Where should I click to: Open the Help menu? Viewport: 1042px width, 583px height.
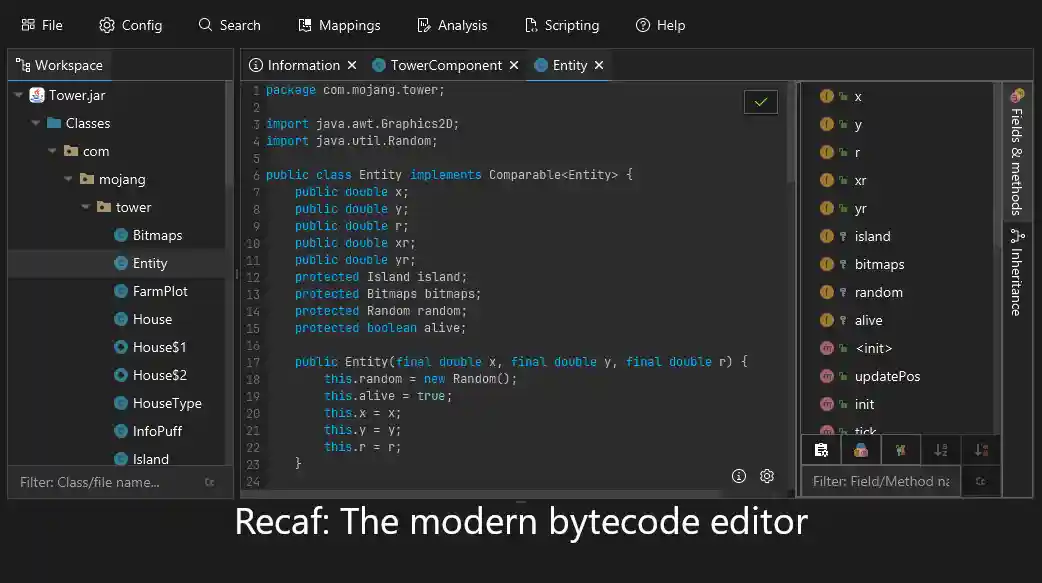[x=660, y=25]
